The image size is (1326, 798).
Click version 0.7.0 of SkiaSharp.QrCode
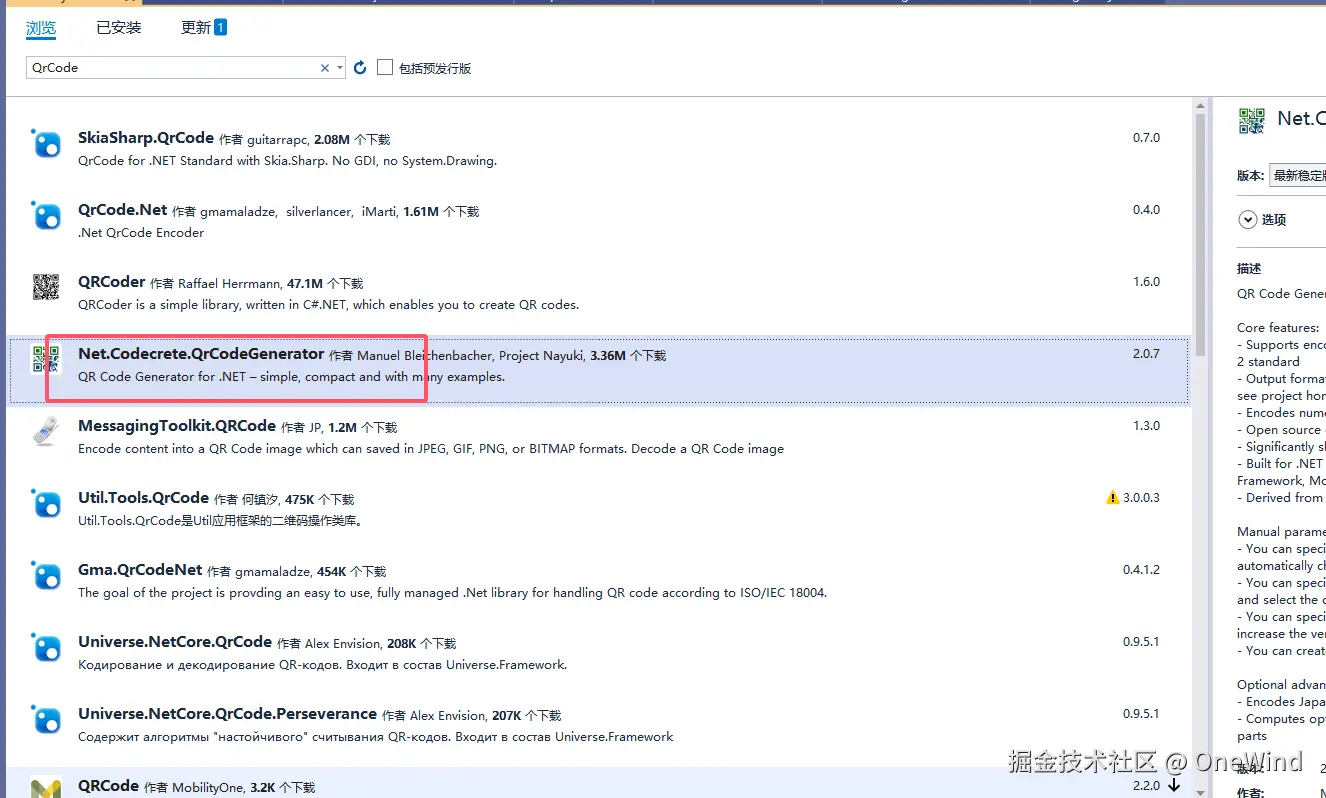coord(1146,138)
